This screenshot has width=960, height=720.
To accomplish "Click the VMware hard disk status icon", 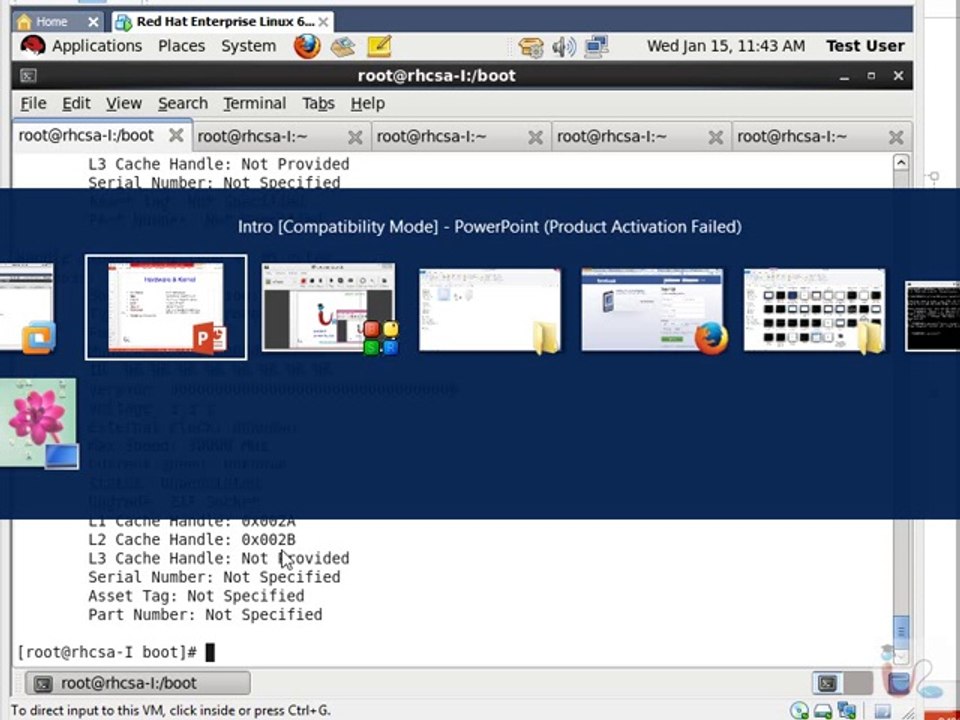I will pos(822,710).
